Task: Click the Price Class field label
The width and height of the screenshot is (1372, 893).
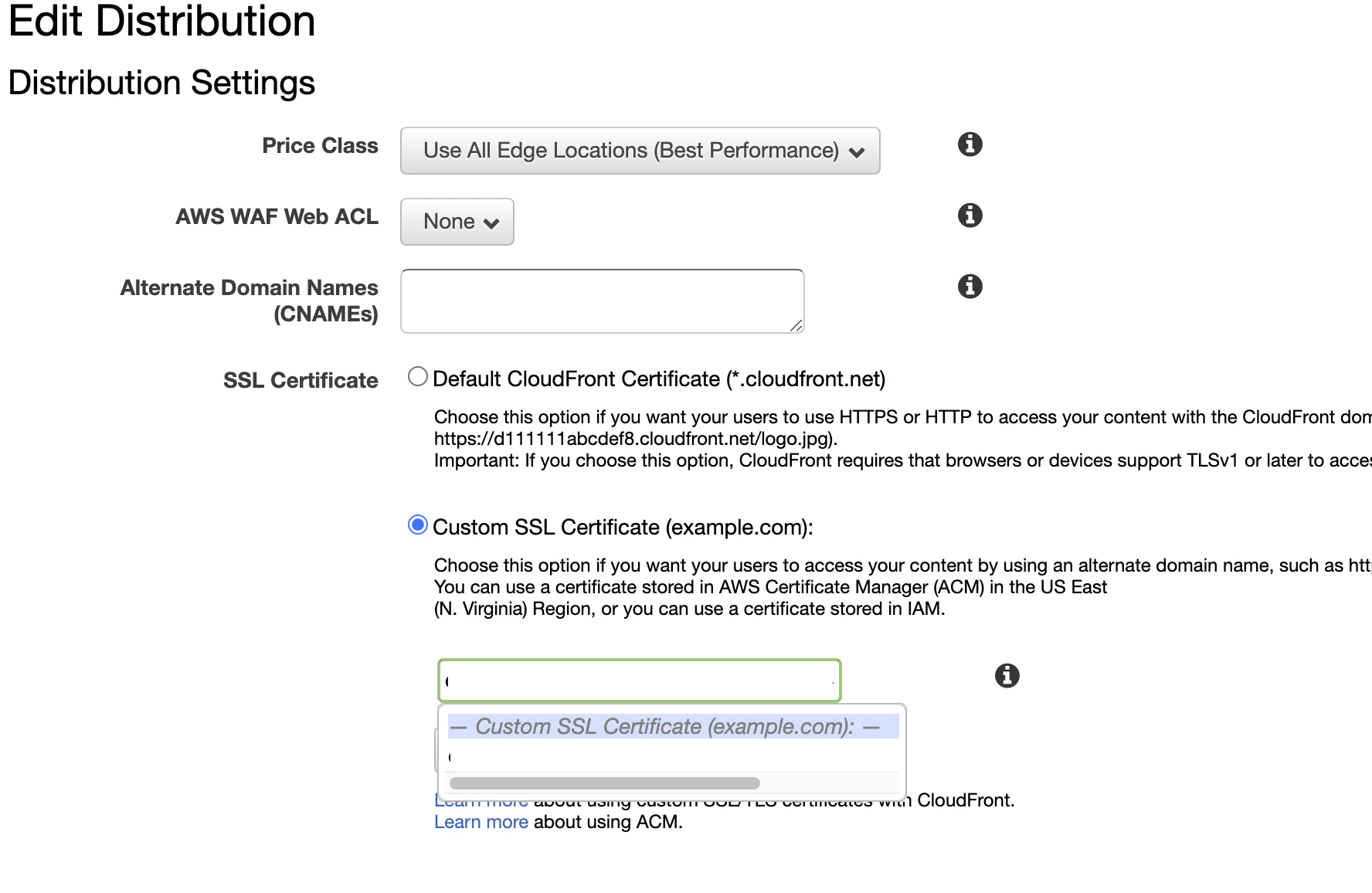Action: (320, 145)
